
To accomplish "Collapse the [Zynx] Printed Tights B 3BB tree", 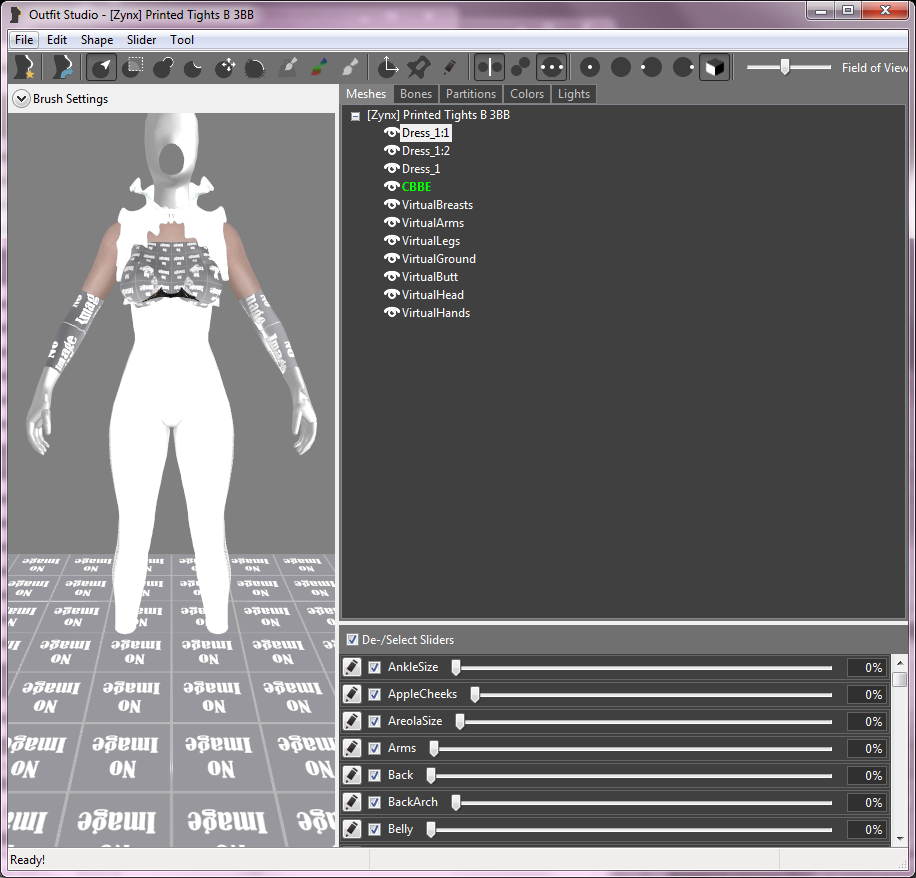I will [355, 116].
